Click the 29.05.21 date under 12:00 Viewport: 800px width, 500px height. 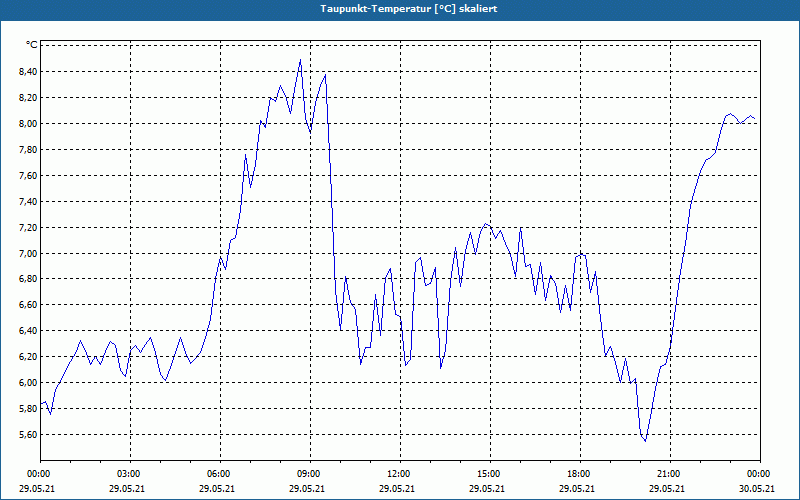point(397,488)
